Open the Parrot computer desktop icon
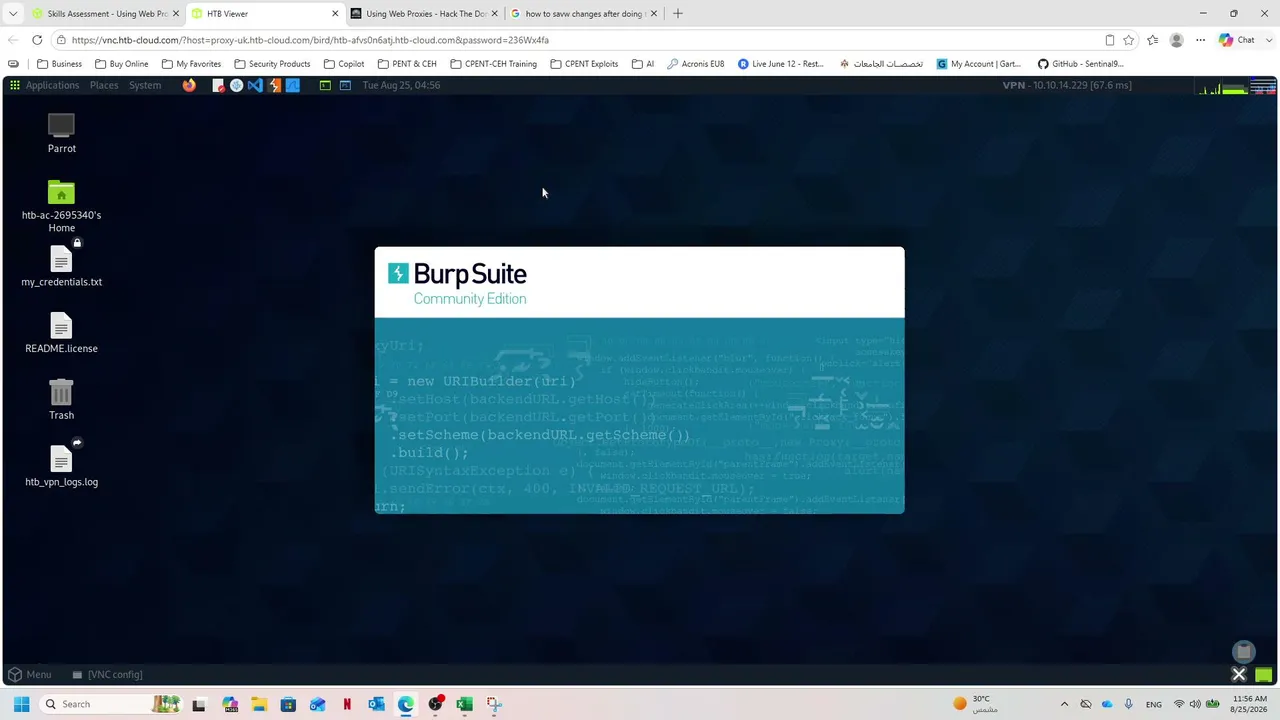This screenshot has height=720, width=1280. [x=61, y=133]
